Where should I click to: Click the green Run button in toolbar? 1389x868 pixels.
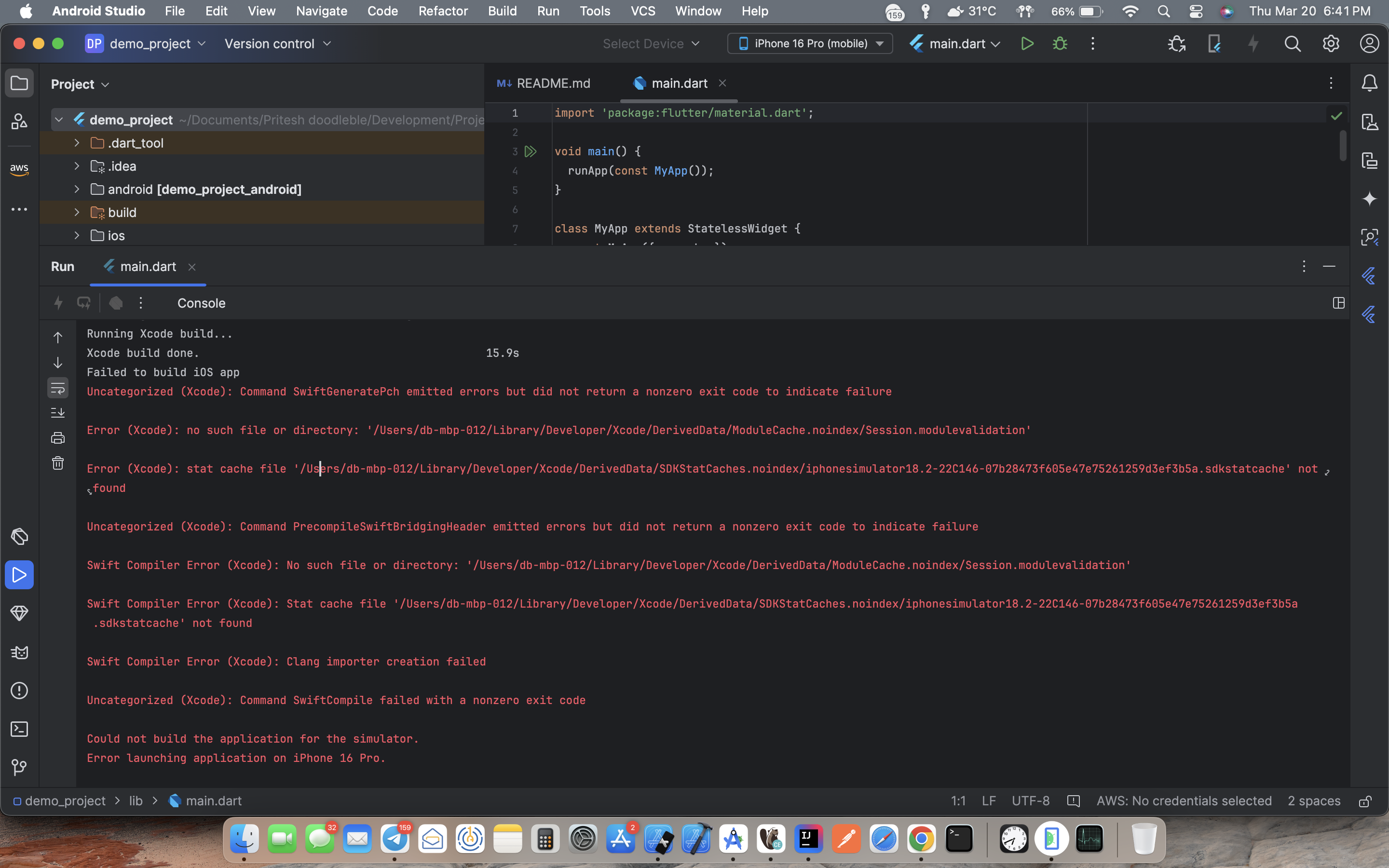click(x=1027, y=43)
